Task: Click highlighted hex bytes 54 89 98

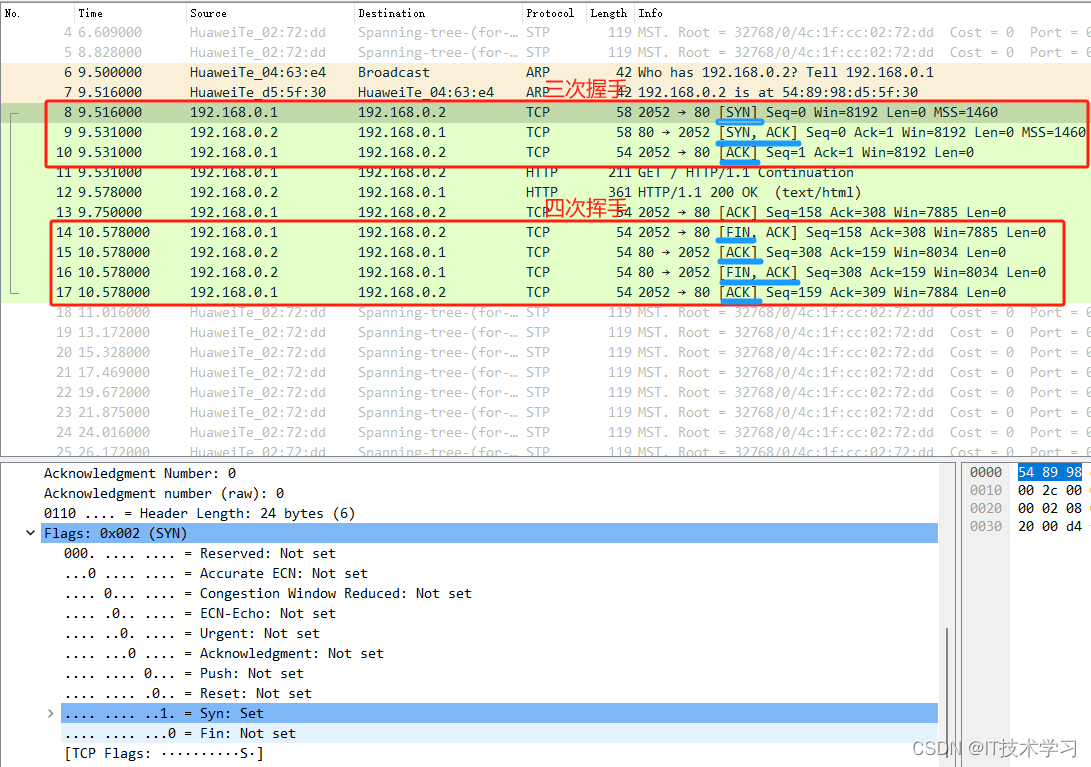Action: [x=1050, y=473]
